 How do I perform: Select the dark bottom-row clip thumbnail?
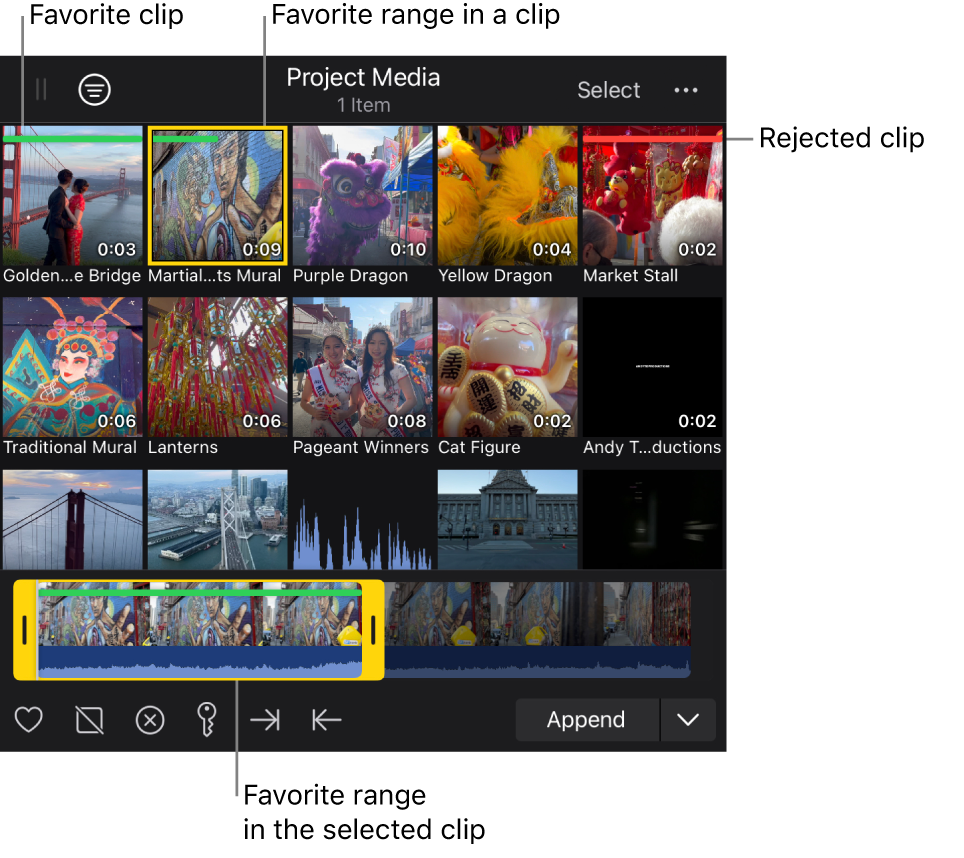653,519
